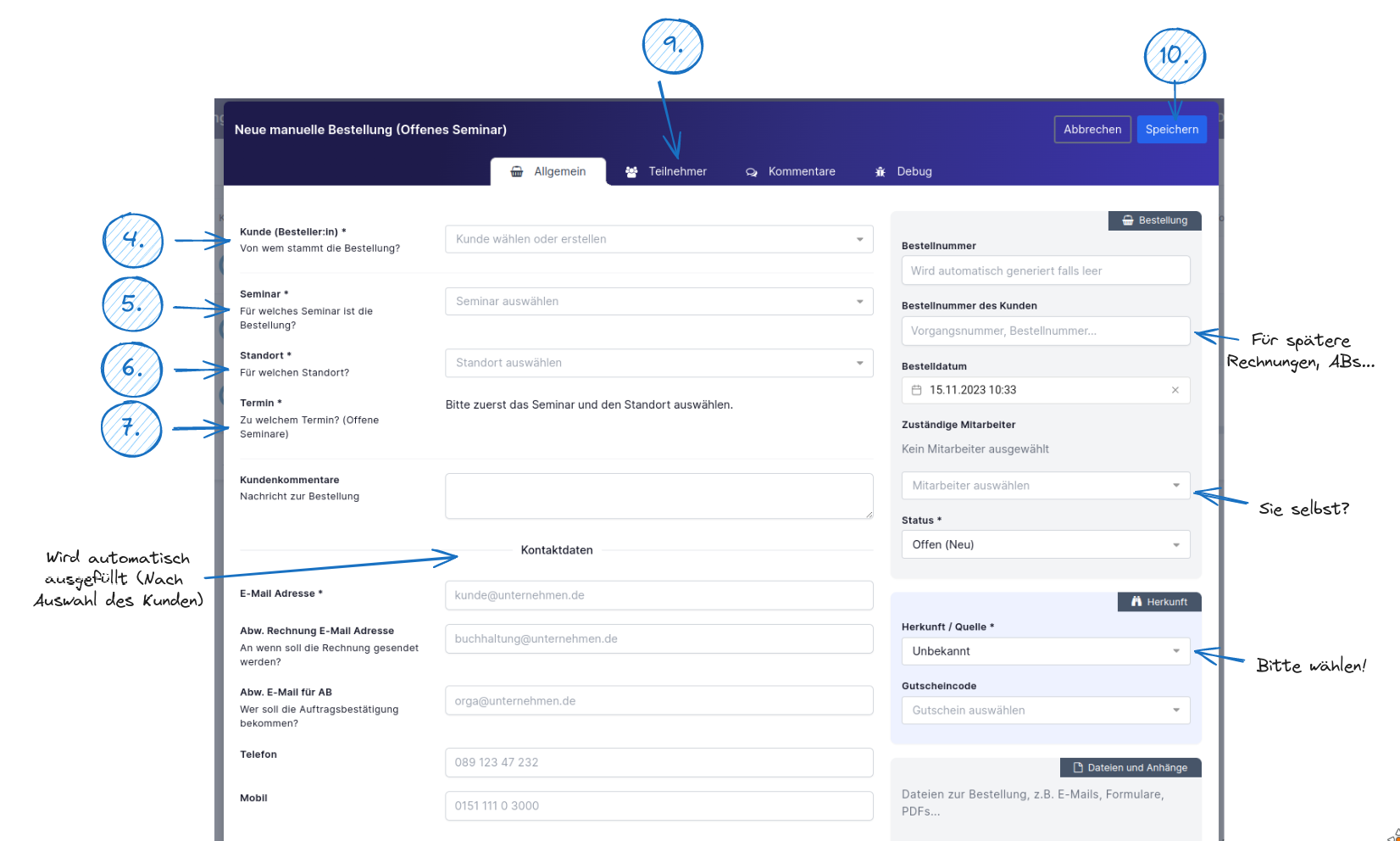Select the Debug tab
This screenshot has width=1400, height=841.
903,171
